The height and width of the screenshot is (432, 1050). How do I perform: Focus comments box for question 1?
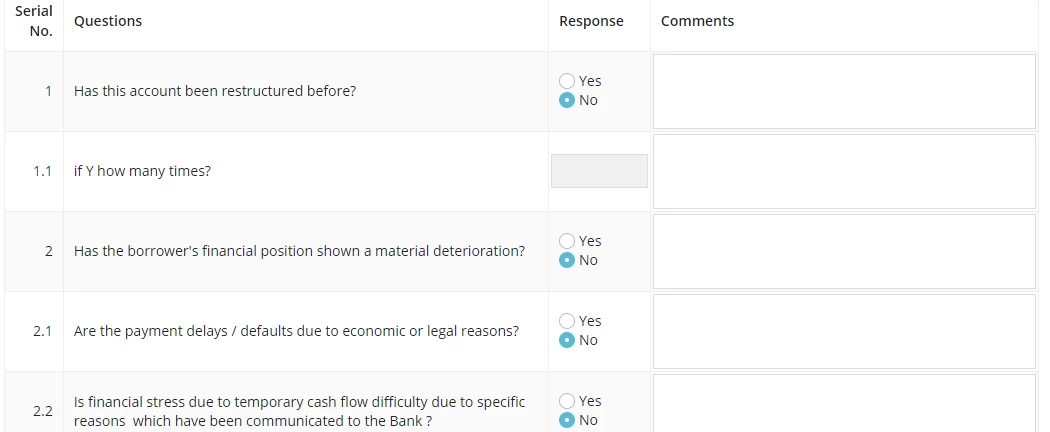(x=844, y=91)
